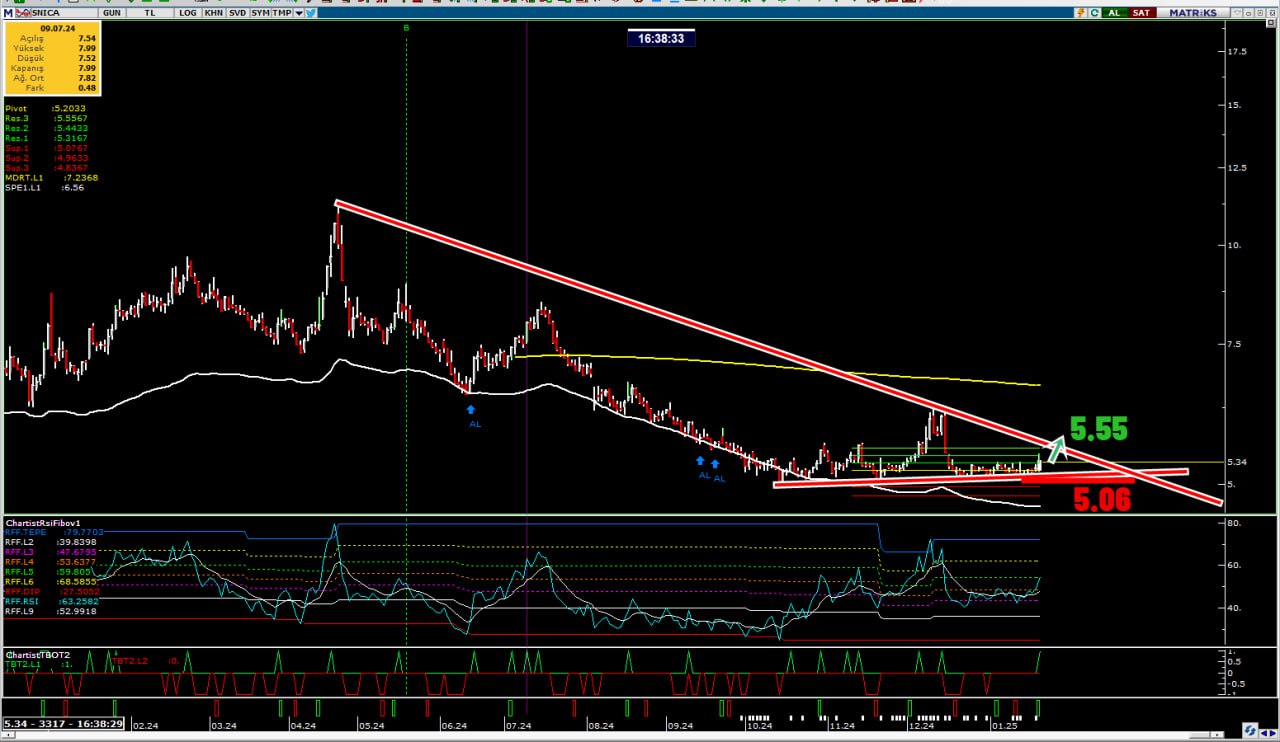This screenshot has height=742, width=1280.
Task: Toggle the SVD option in toolbar
Action: pyautogui.click(x=237, y=12)
